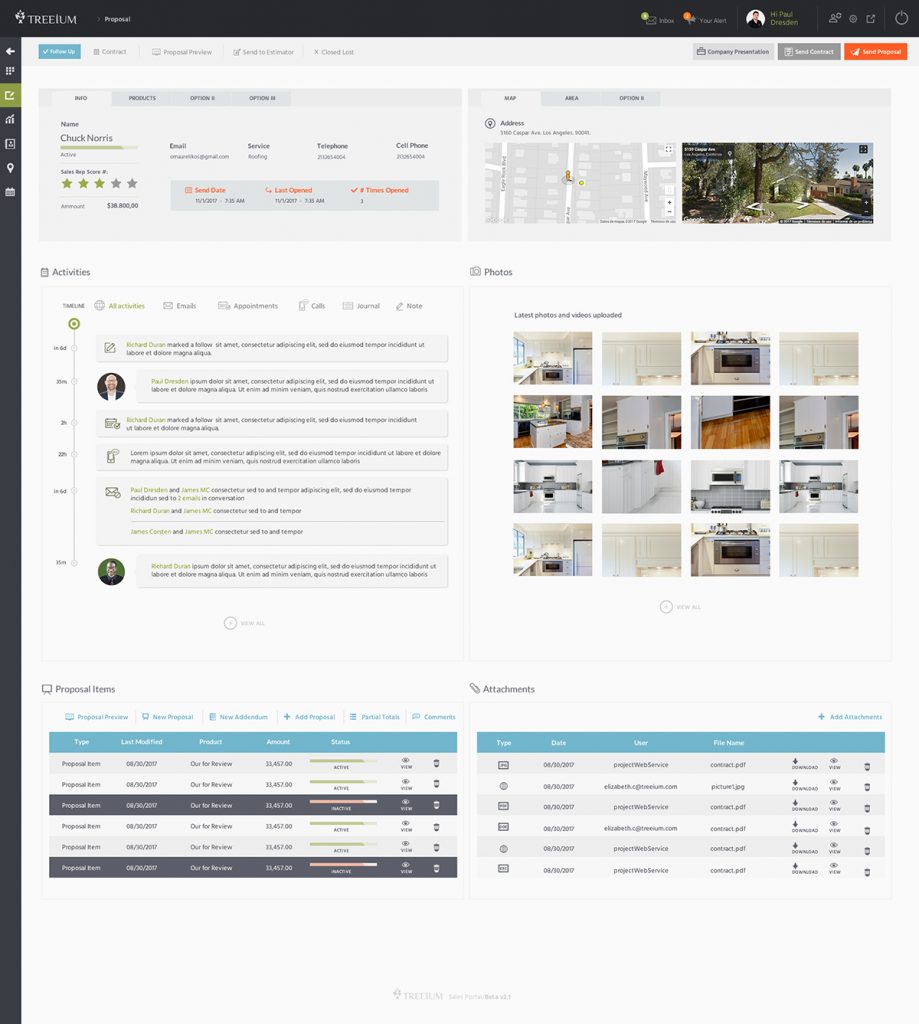Filter activities by Calls
Image resolution: width=919 pixels, height=1024 pixels.
pos(312,306)
